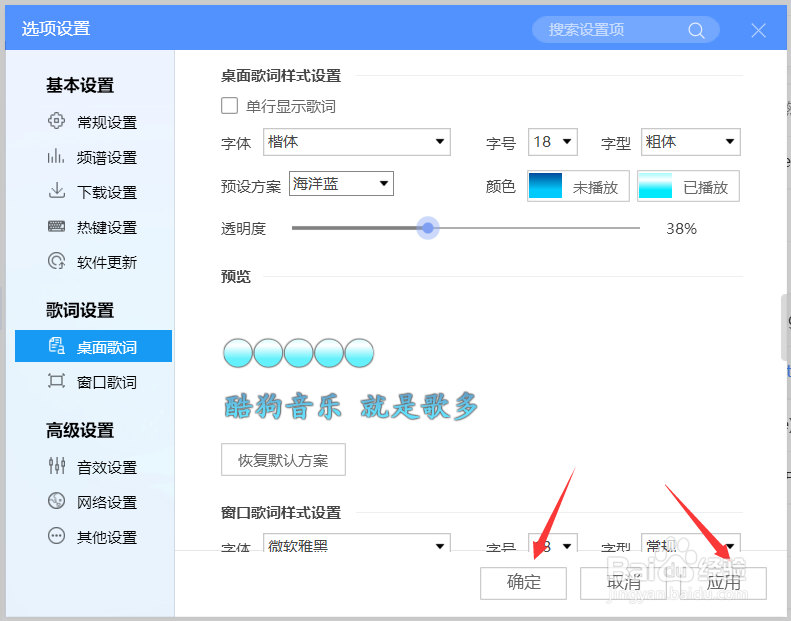Click the ellipsis icon beside 其他设置
The height and width of the screenshot is (621, 791).
coord(56,536)
